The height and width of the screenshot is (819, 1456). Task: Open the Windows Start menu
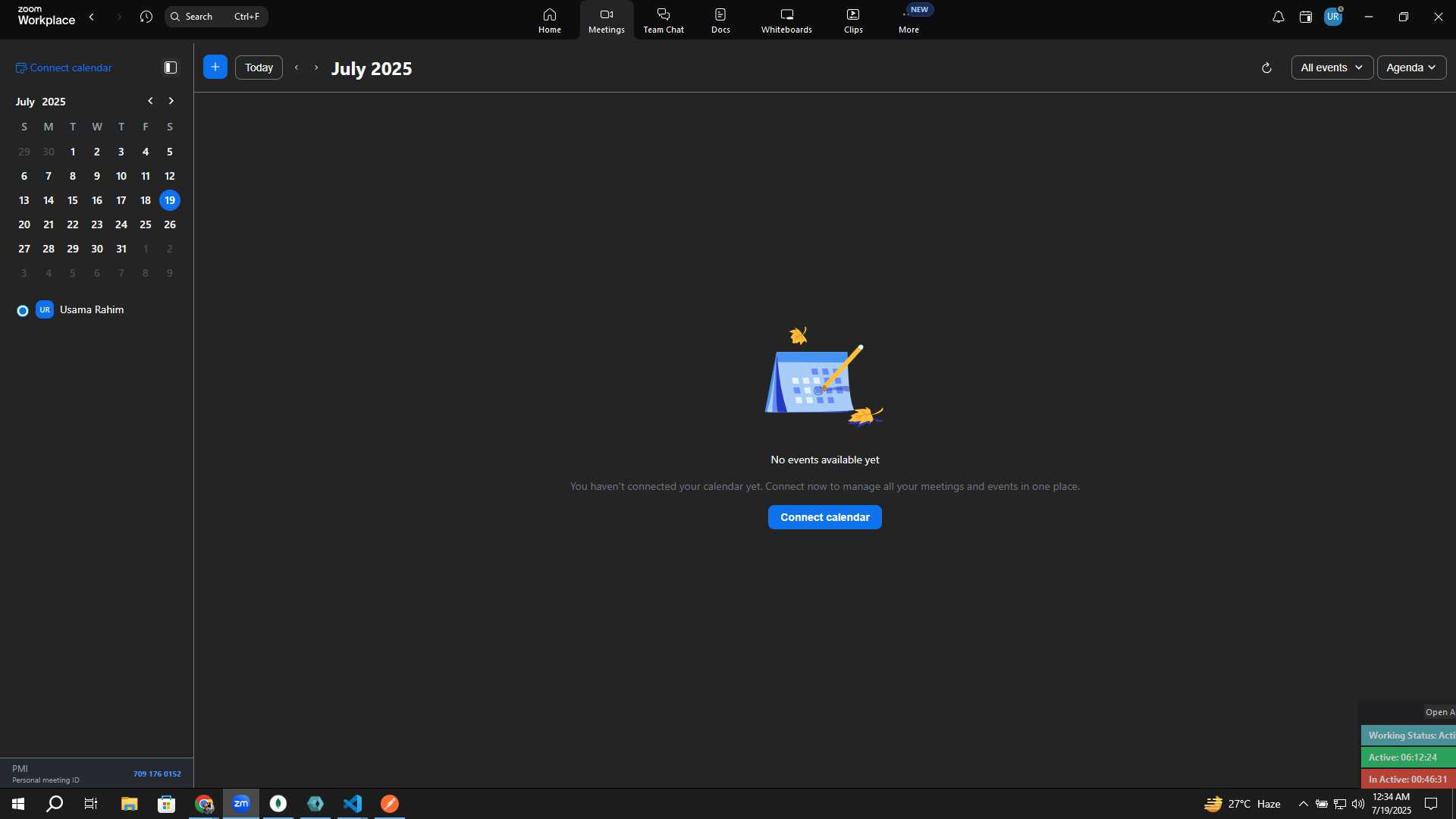point(18,804)
